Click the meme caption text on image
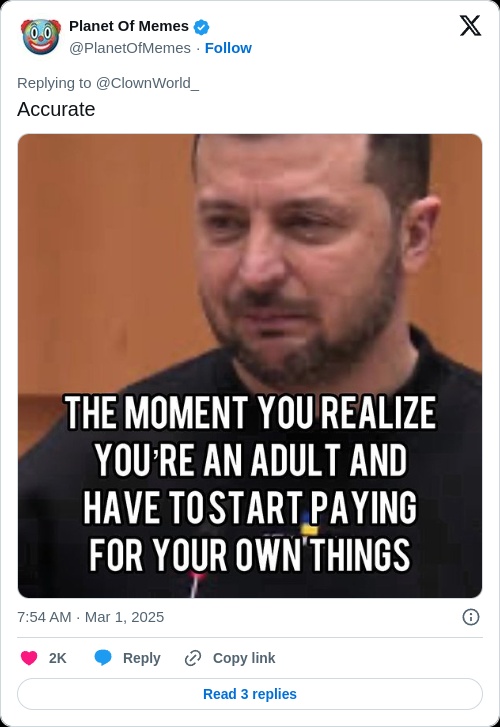500x727 pixels. tap(250, 484)
